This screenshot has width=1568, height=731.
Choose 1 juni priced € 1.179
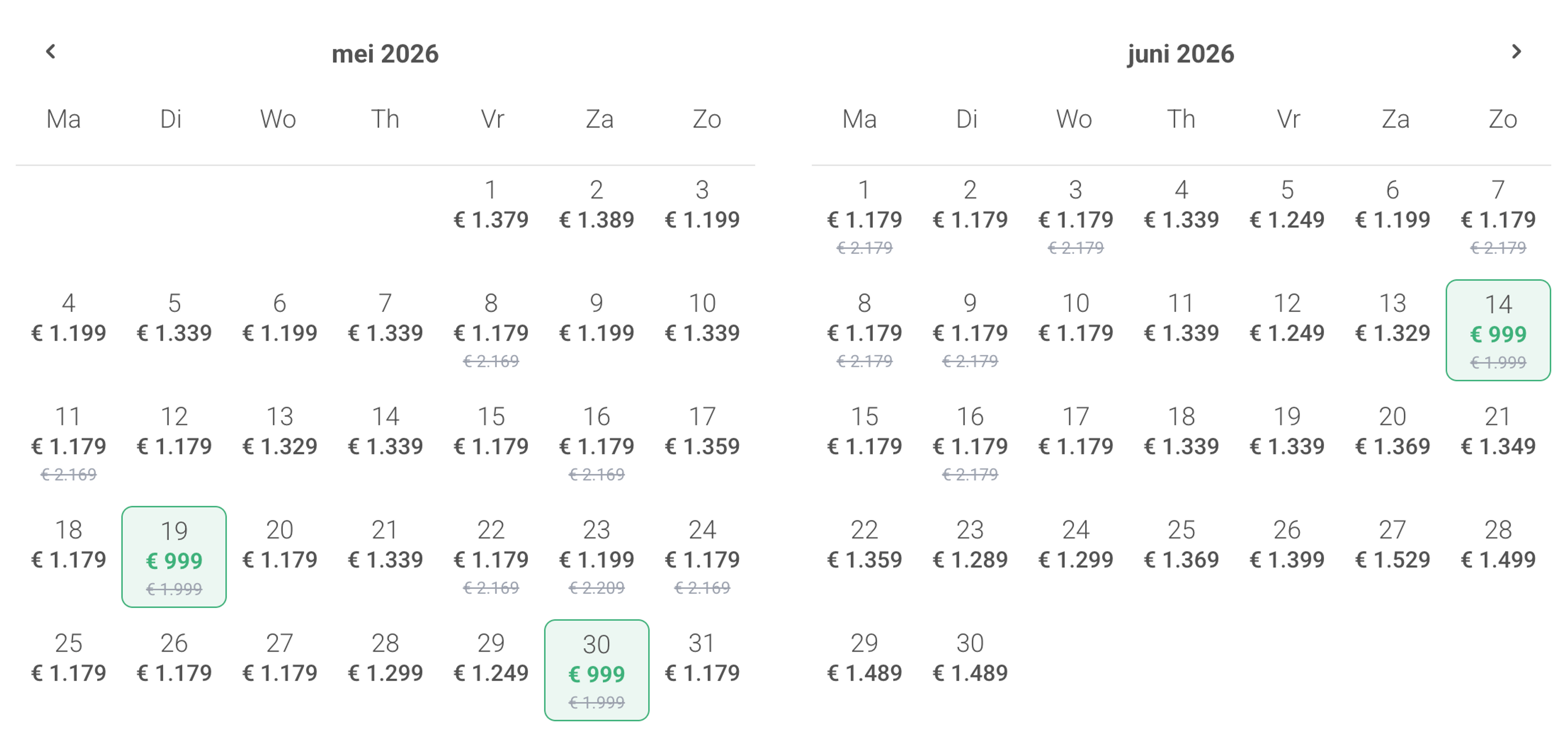[x=864, y=216]
